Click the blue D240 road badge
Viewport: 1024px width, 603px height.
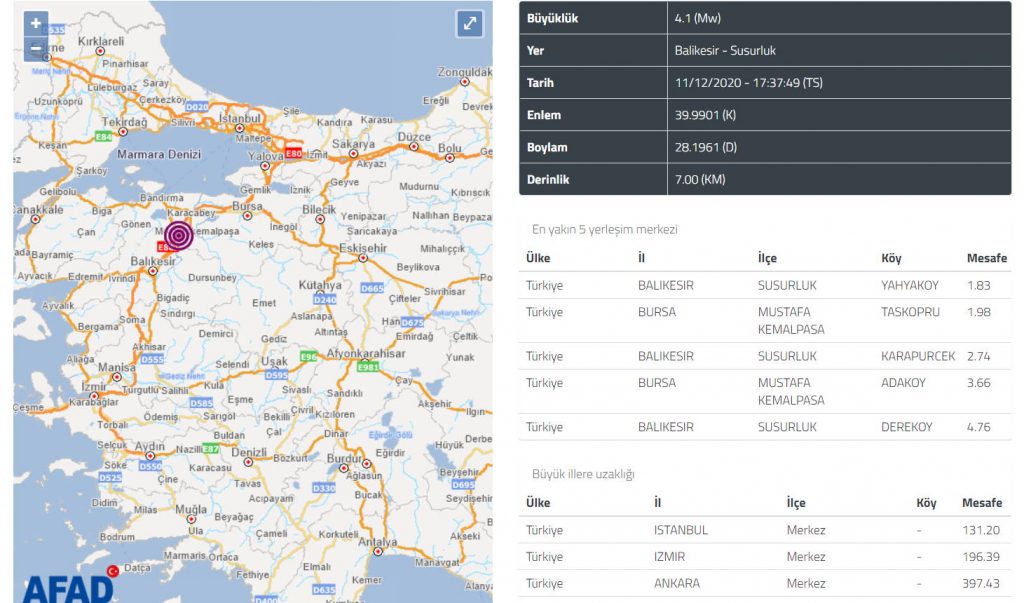[325, 300]
